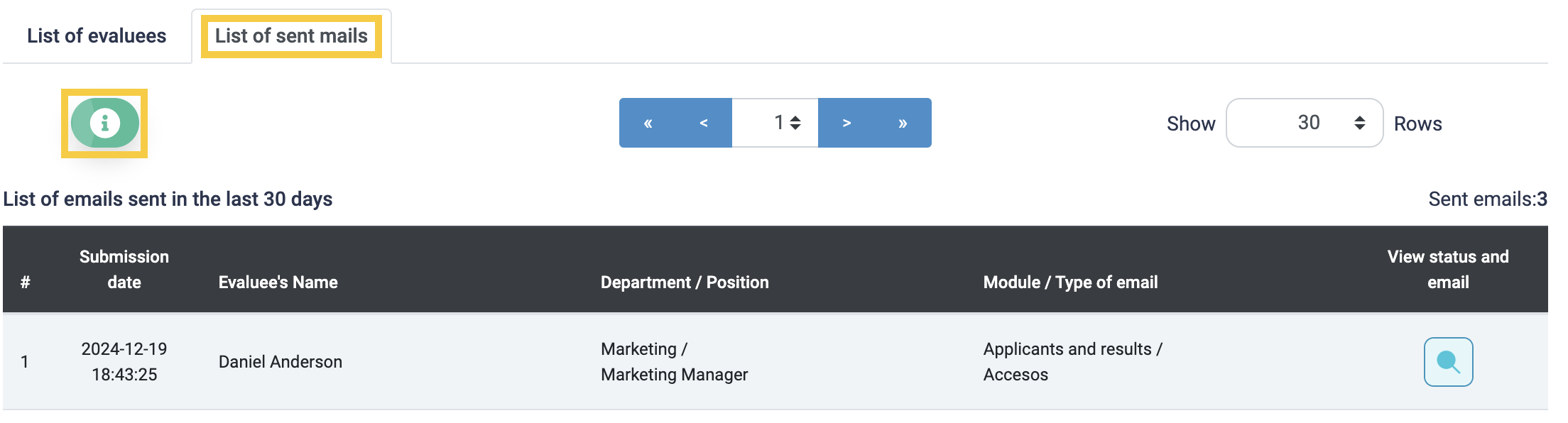The image size is (1568, 423).
Task: Select the List of sent mails tab
Action: [291, 35]
